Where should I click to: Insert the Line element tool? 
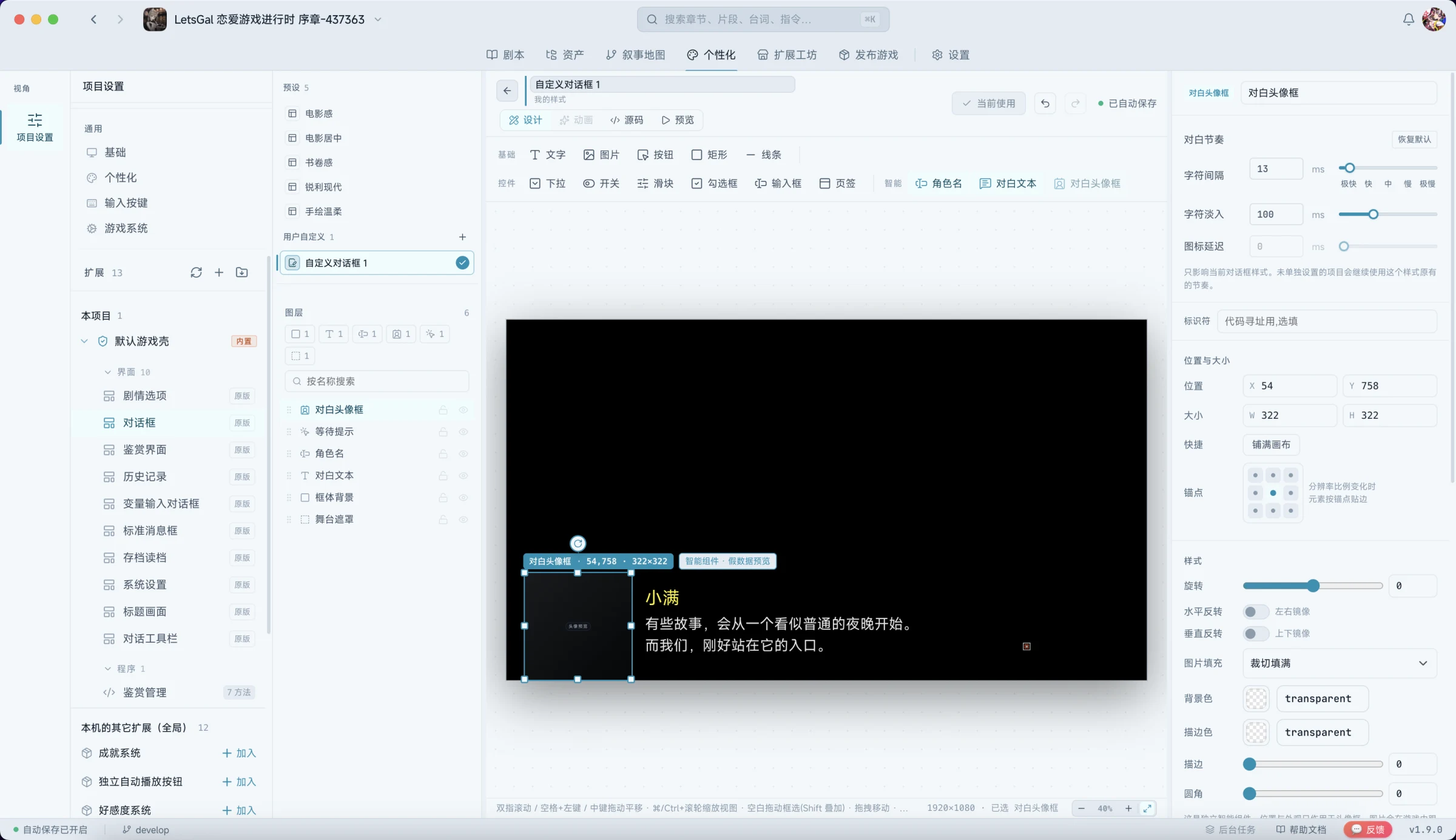pos(764,155)
